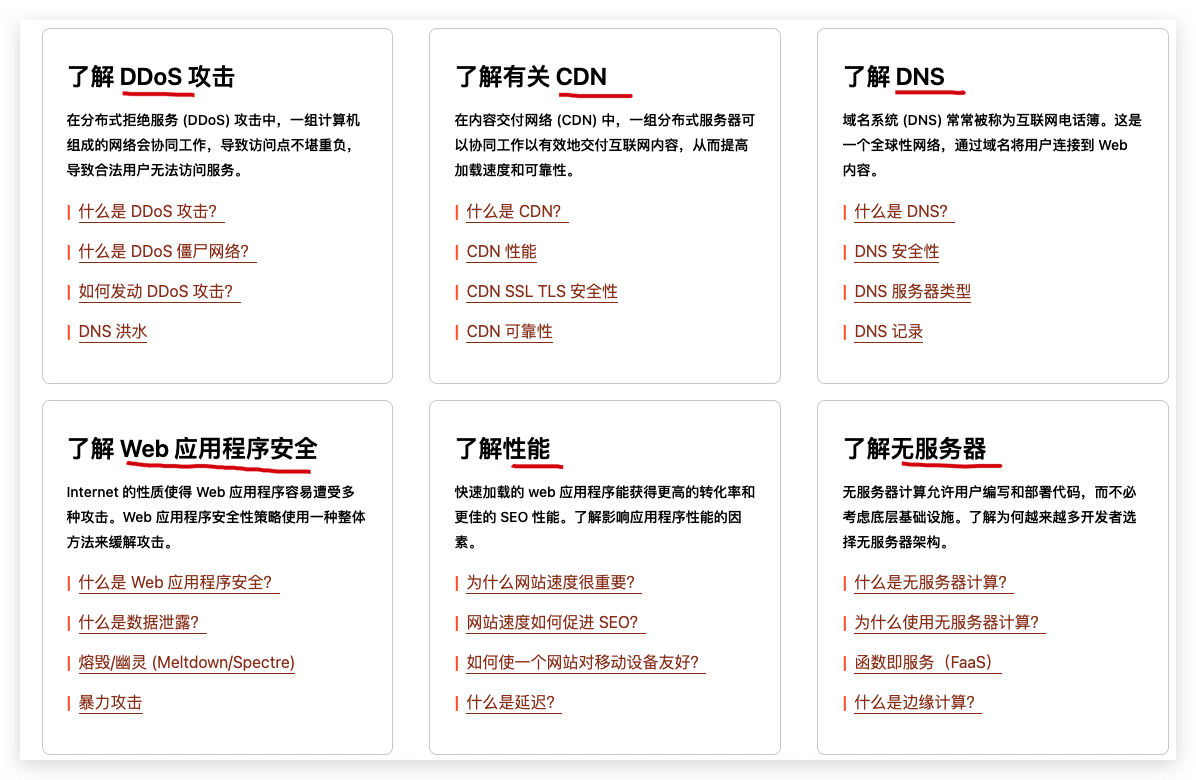The height and width of the screenshot is (780, 1196).
Task: Click the 性能 card description paragraph
Action: coord(605,517)
